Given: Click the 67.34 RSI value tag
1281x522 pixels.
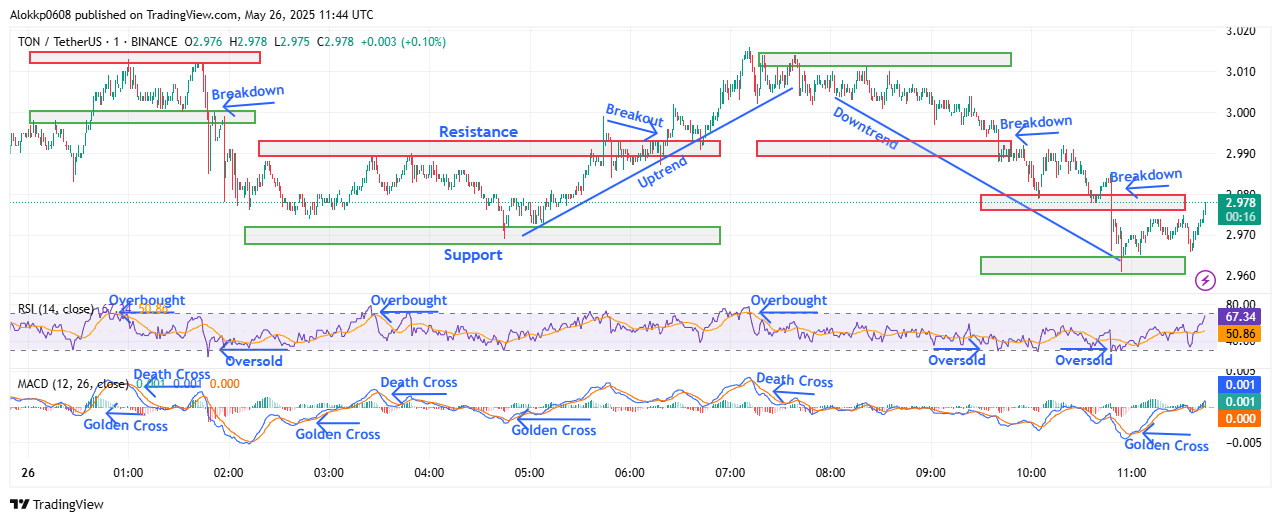Looking at the screenshot, I should point(1242,316).
